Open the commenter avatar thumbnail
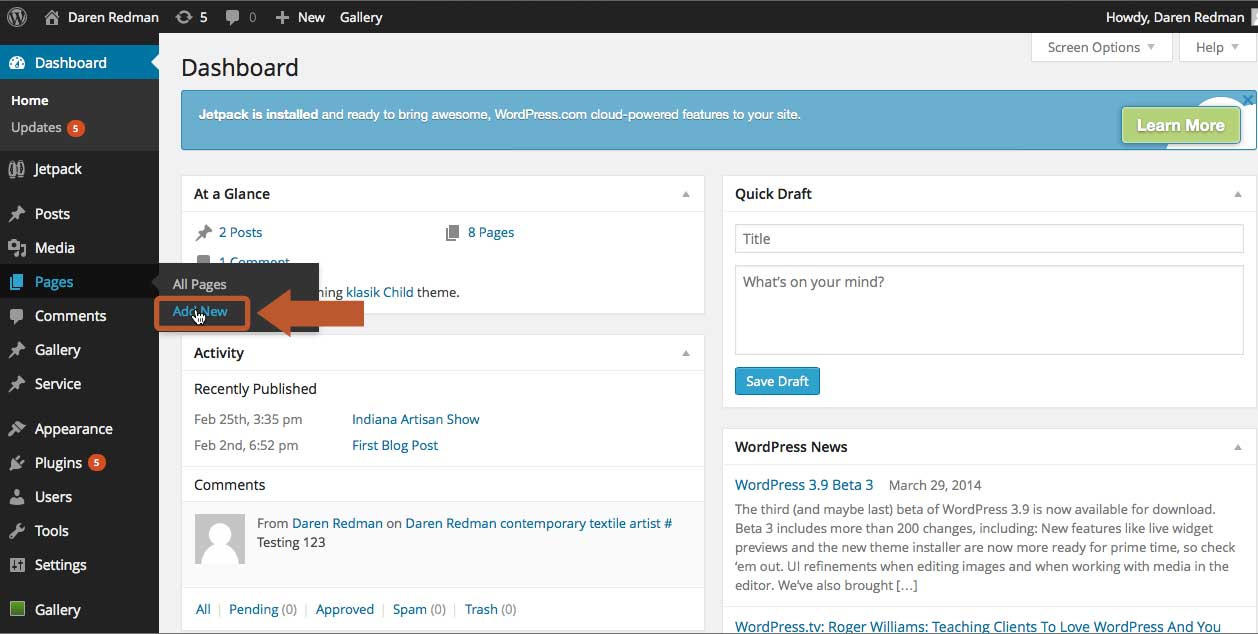Viewport: 1258px width, 634px height. pyautogui.click(x=220, y=539)
